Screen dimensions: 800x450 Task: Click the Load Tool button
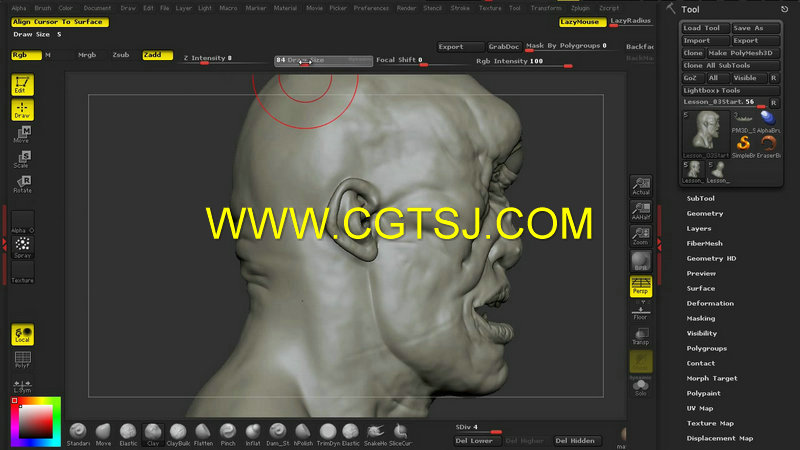(706, 28)
